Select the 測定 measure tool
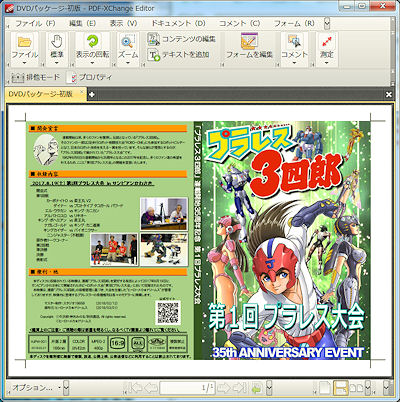Screen dimensions: 400x402 pyautogui.click(x=326, y=49)
